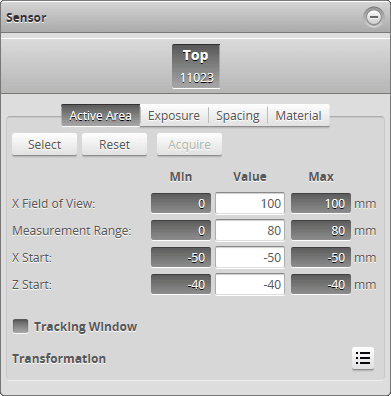Viewport: 391px width, 396px height.
Task: Open the Transformation list icon
Action: click(363, 358)
